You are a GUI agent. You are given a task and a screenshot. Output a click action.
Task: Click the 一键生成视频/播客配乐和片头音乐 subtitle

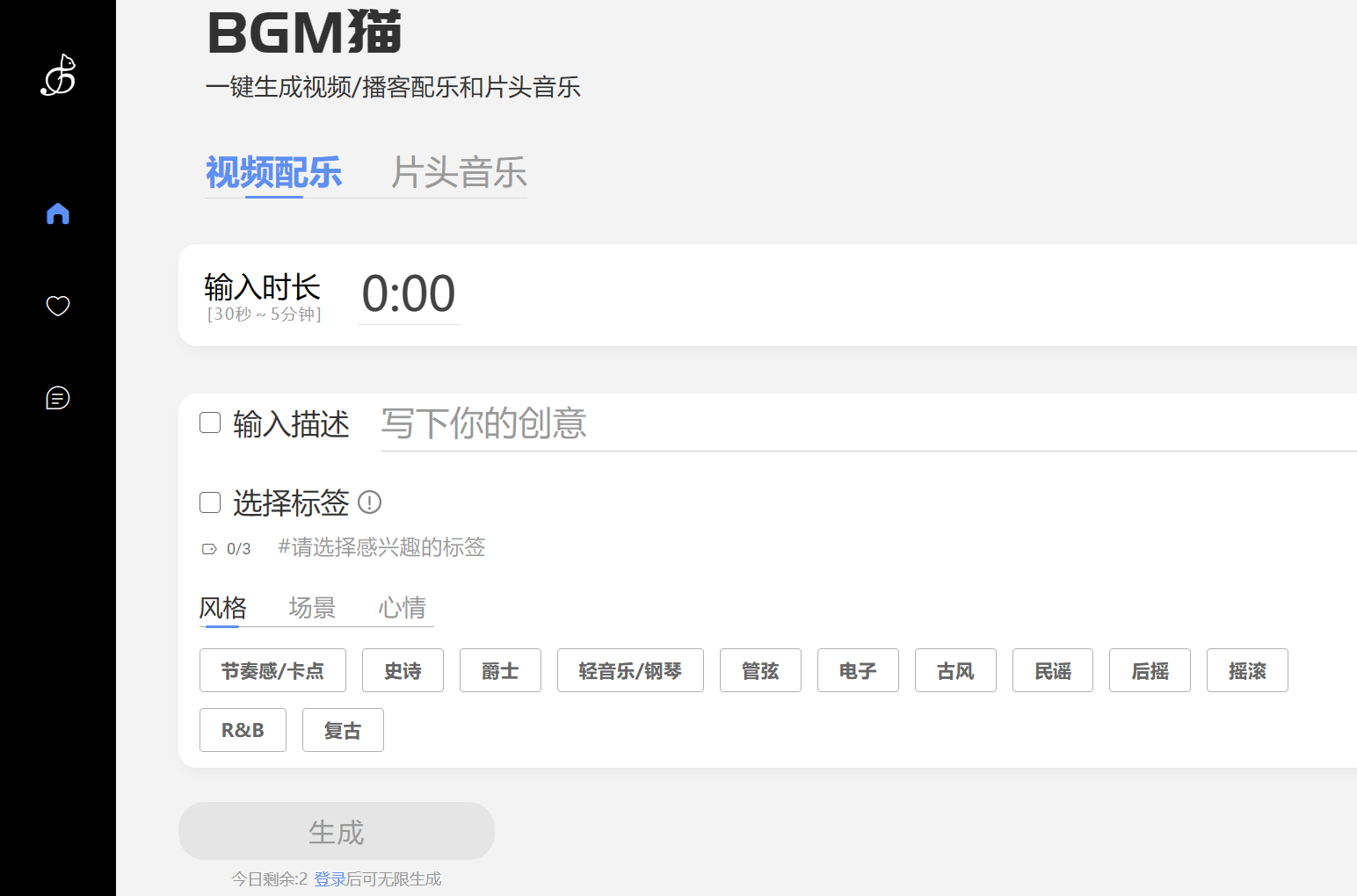click(x=393, y=87)
